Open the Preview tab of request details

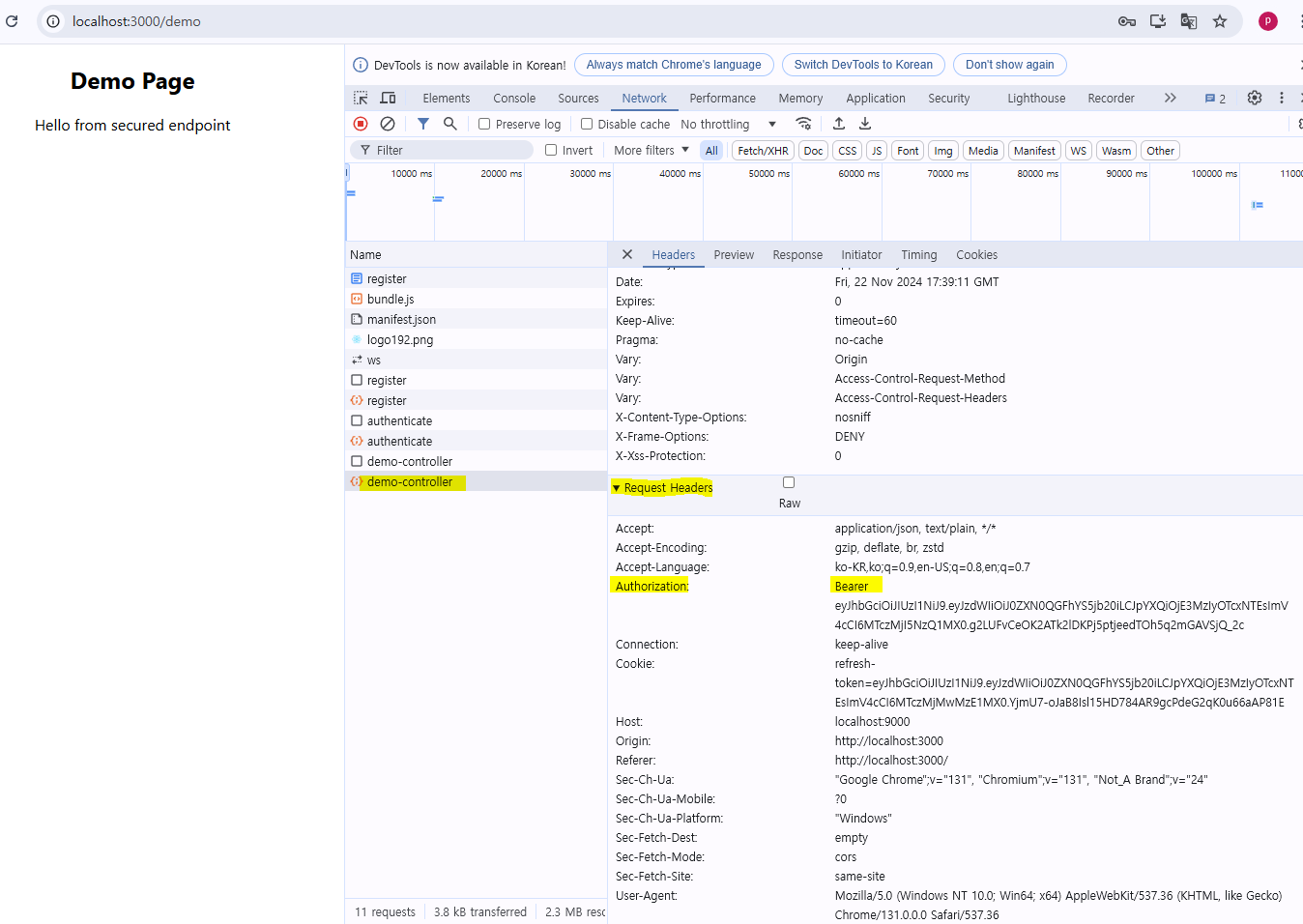734,255
